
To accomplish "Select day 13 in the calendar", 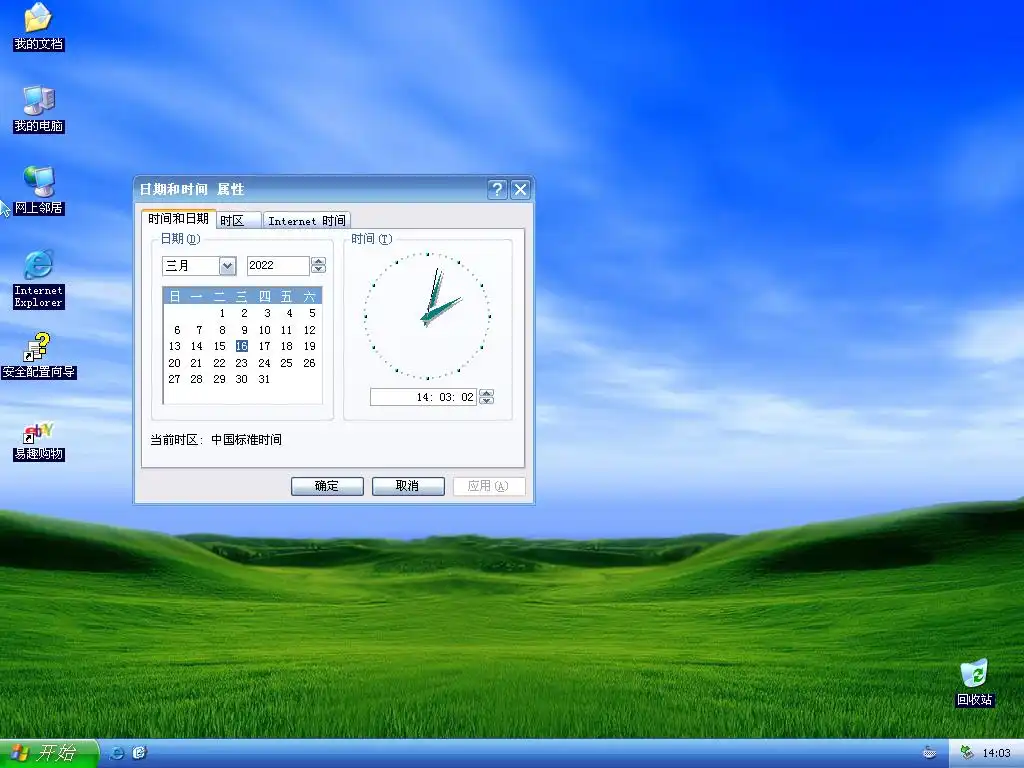I will click(x=174, y=346).
